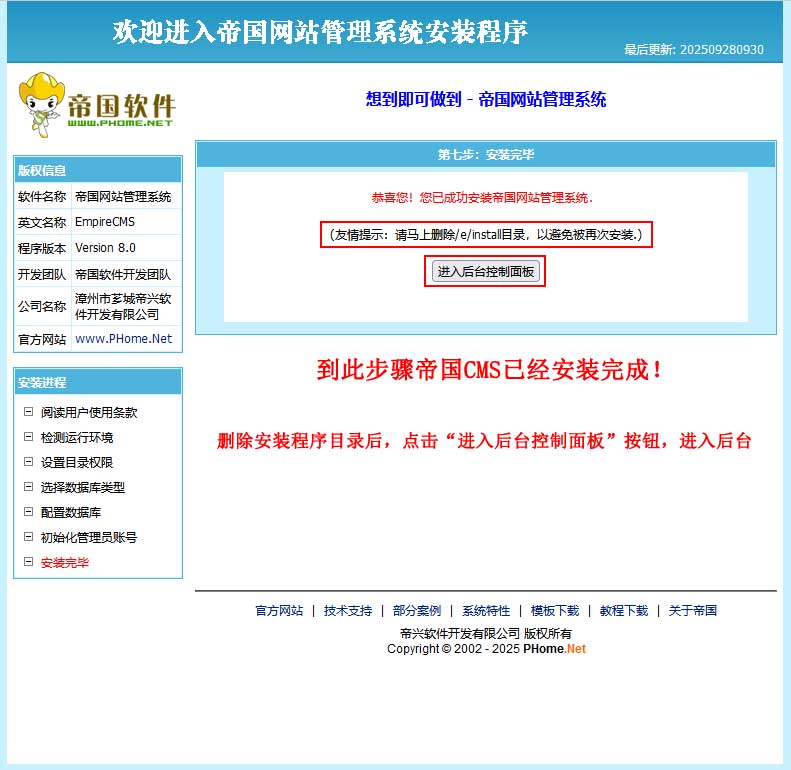Open the 官方网站 footer link
This screenshot has height=770, width=791.
(x=279, y=611)
